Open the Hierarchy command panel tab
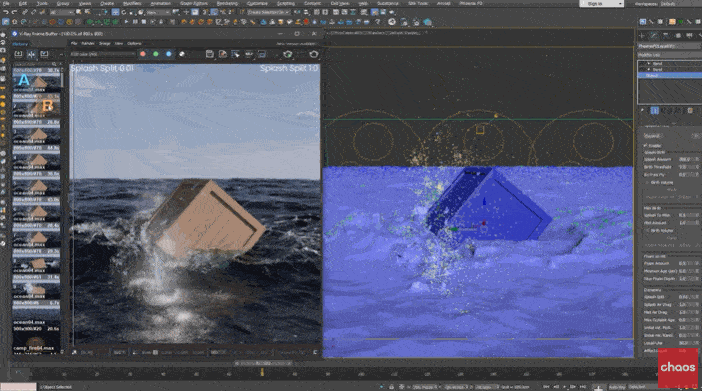This screenshot has width=702, height=391. [x=666, y=35]
